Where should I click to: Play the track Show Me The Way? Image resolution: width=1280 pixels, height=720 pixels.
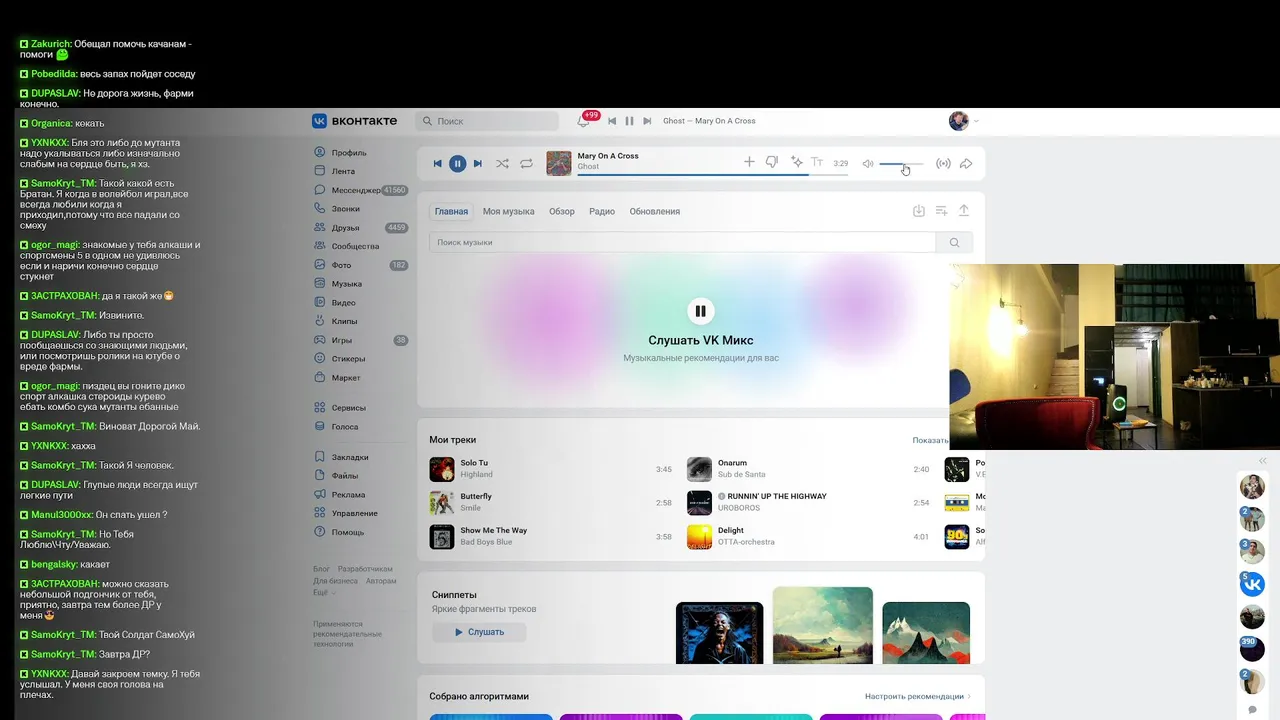click(441, 537)
